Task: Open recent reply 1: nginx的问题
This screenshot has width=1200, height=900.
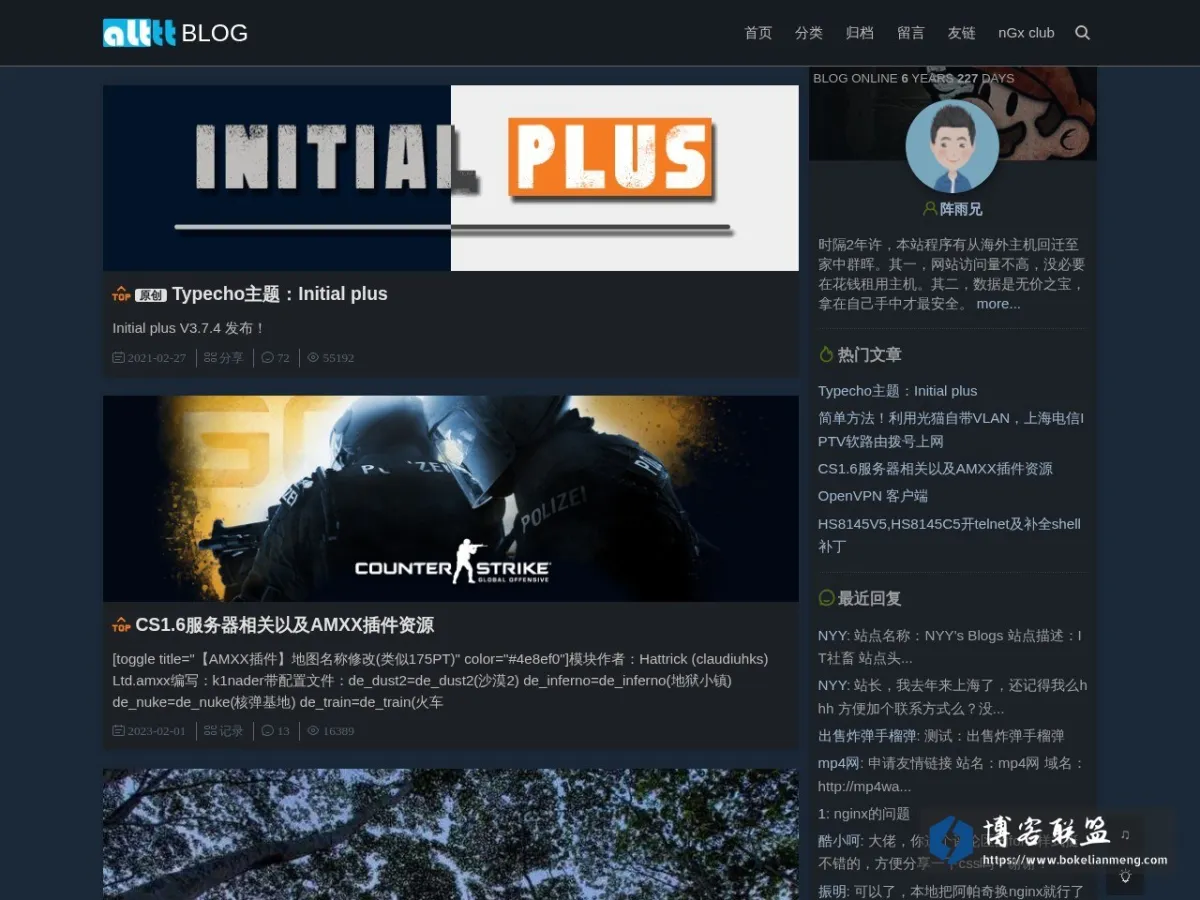Action: click(864, 814)
